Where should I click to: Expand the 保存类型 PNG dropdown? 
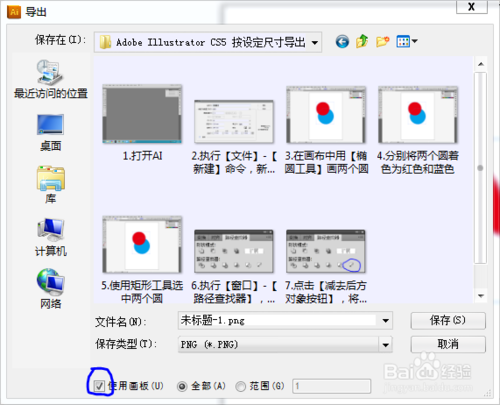pyautogui.click(x=385, y=345)
